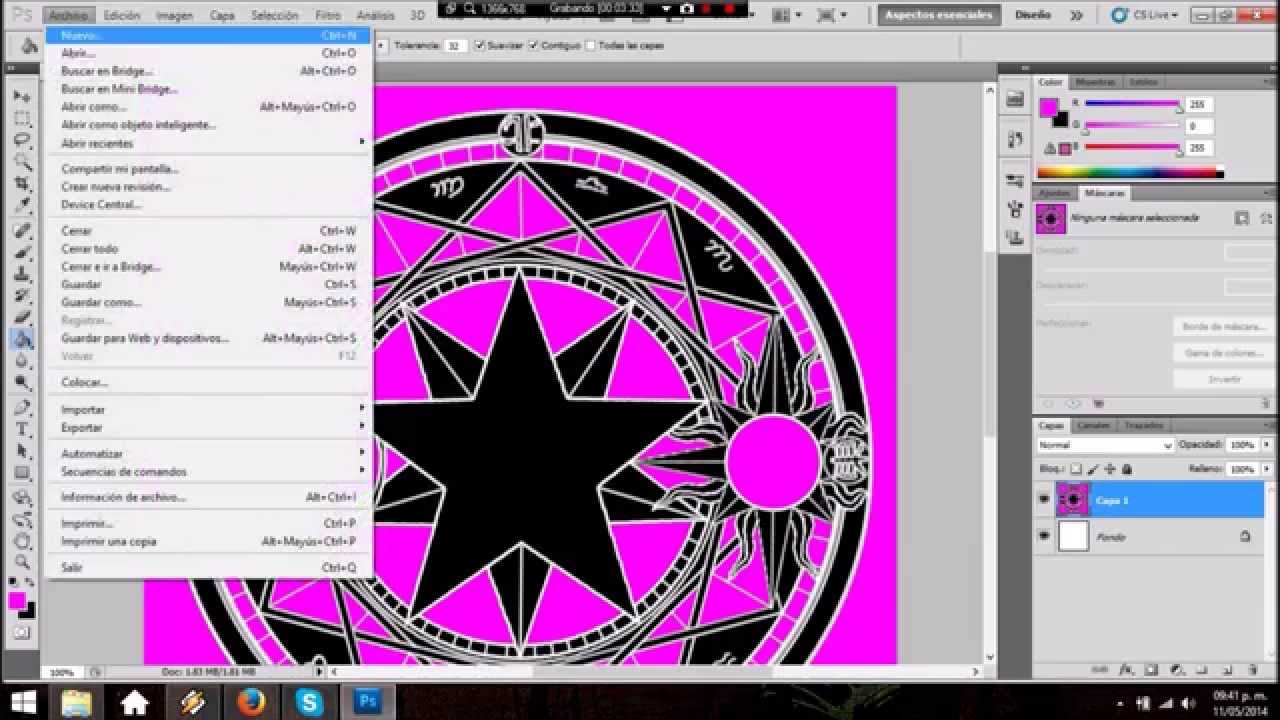Choose Guardar como... menu entry

coord(210,302)
